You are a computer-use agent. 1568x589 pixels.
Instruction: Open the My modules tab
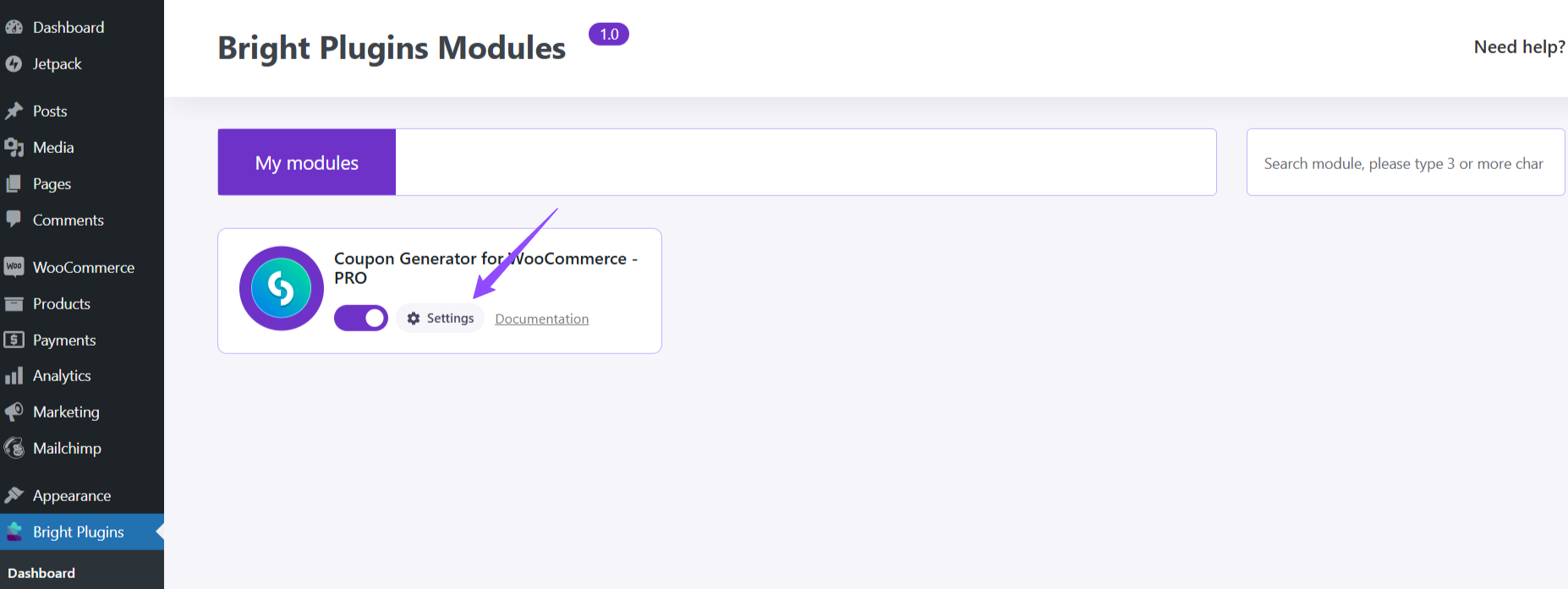[x=307, y=162]
